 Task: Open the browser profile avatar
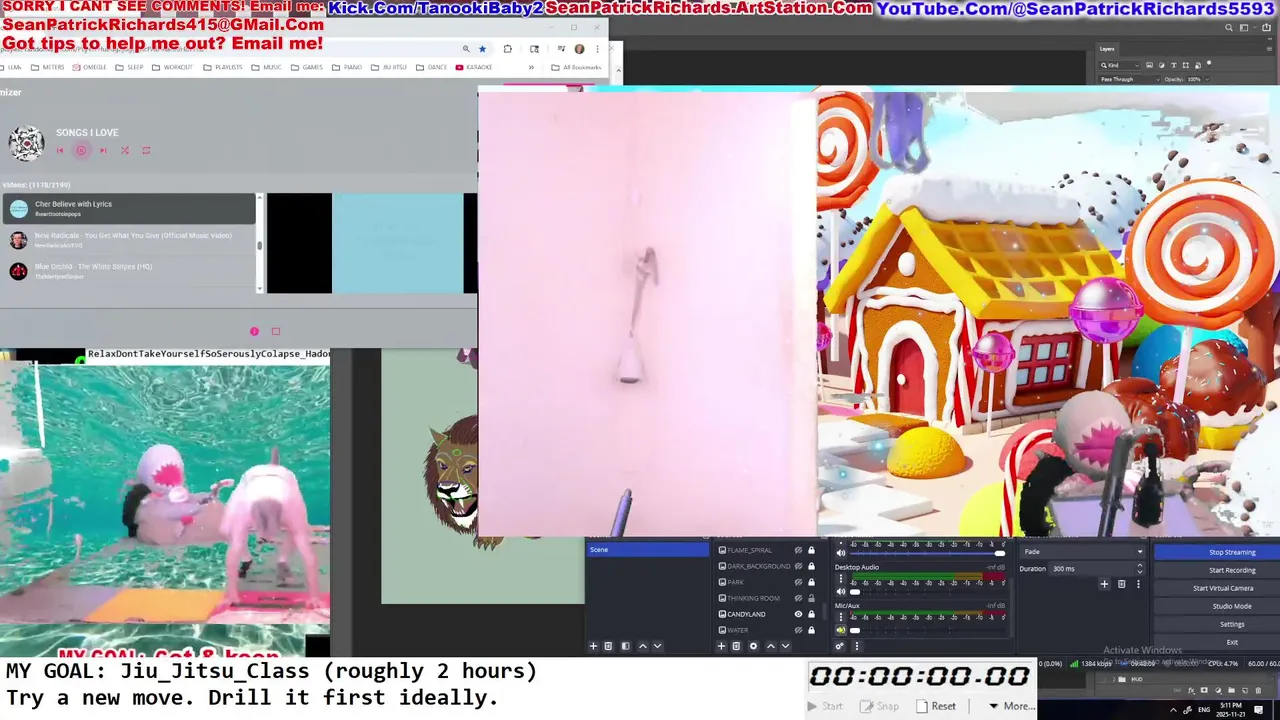pyautogui.click(x=579, y=48)
